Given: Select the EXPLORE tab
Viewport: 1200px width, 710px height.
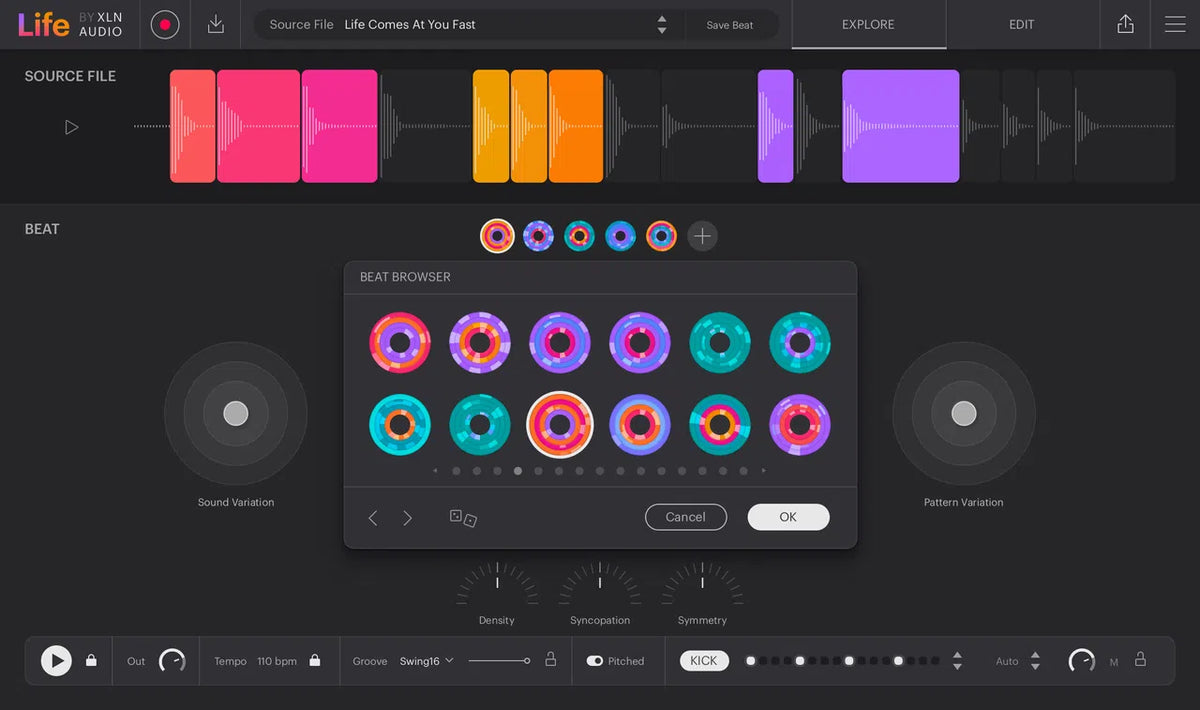Looking at the screenshot, I should click(x=868, y=24).
